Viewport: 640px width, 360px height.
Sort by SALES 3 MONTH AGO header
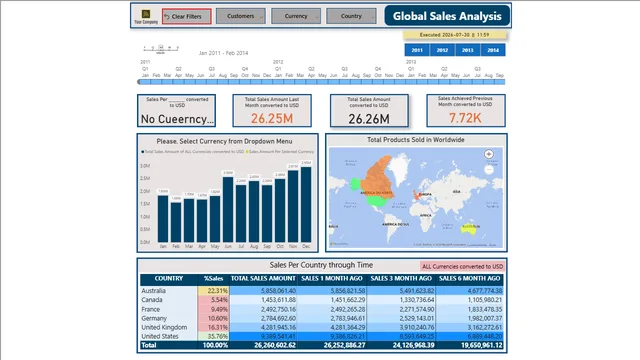point(401,279)
